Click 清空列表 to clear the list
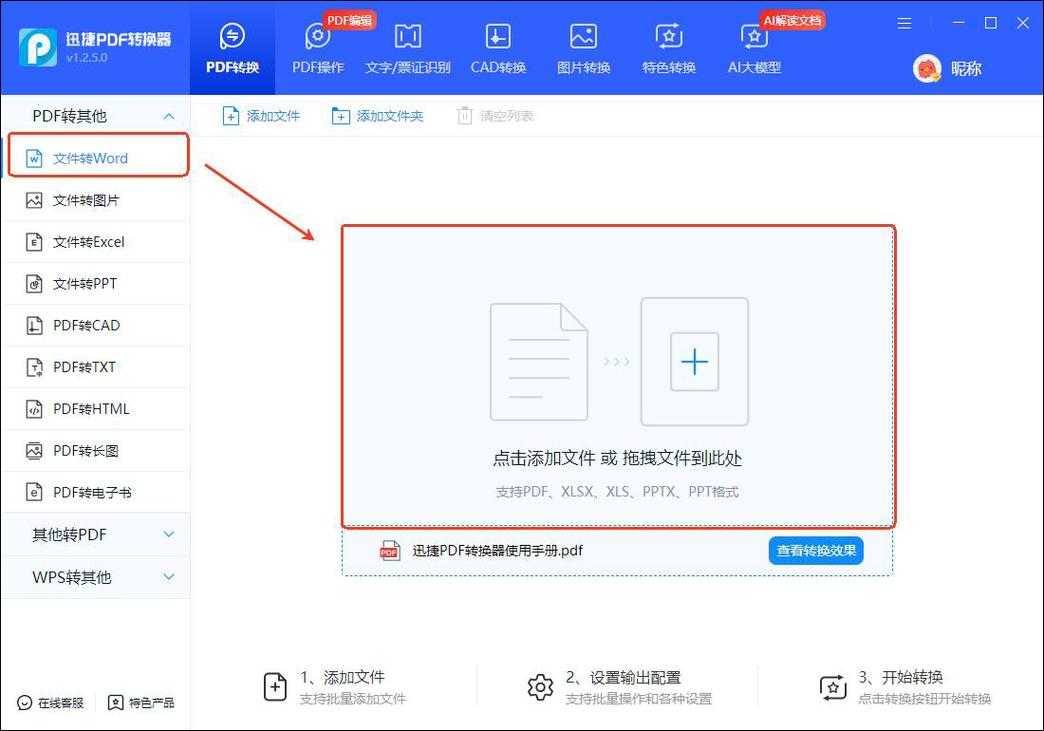This screenshot has height=731, width=1044. [x=498, y=115]
